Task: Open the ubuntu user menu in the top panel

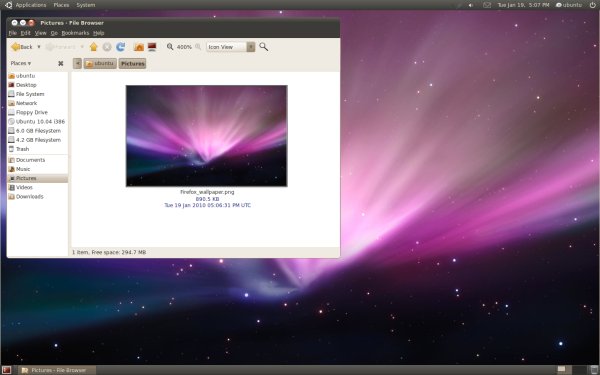Action: pyautogui.click(x=569, y=5)
